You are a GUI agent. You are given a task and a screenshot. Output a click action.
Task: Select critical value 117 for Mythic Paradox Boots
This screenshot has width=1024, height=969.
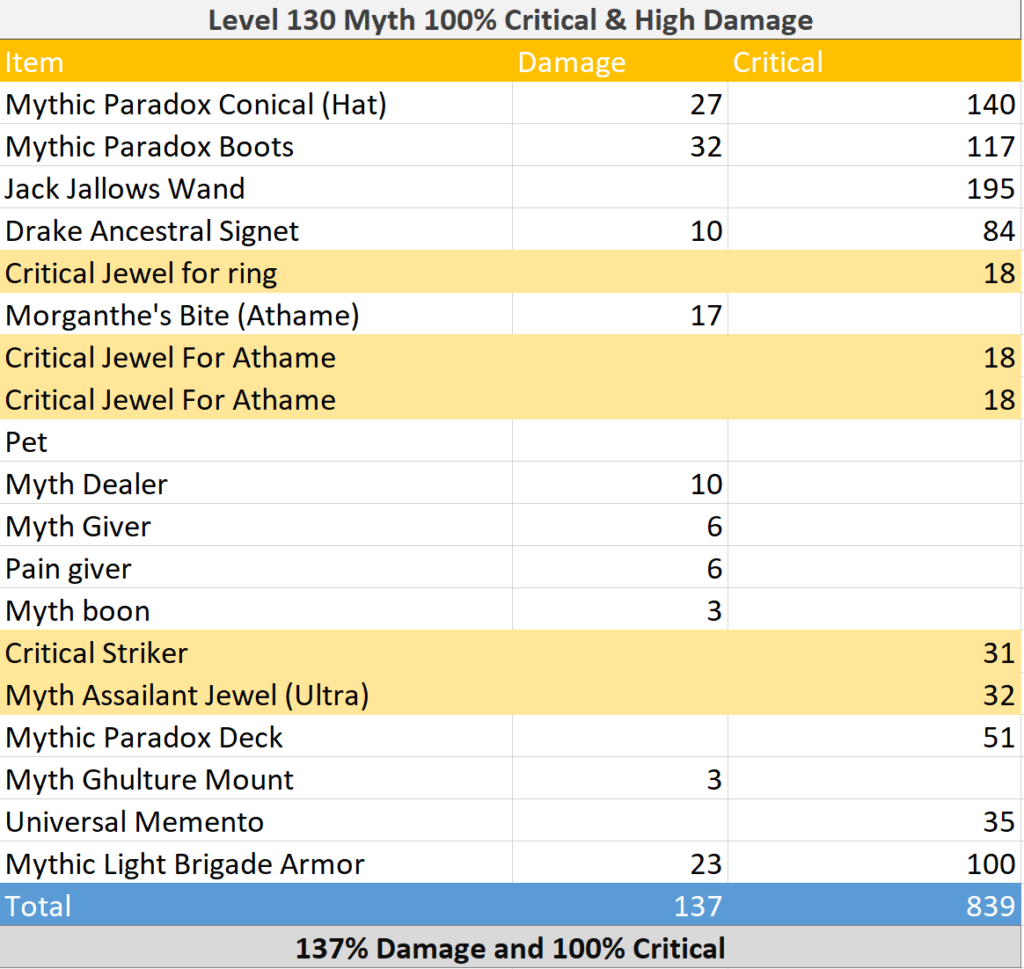pyautogui.click(x=874, y=146)
